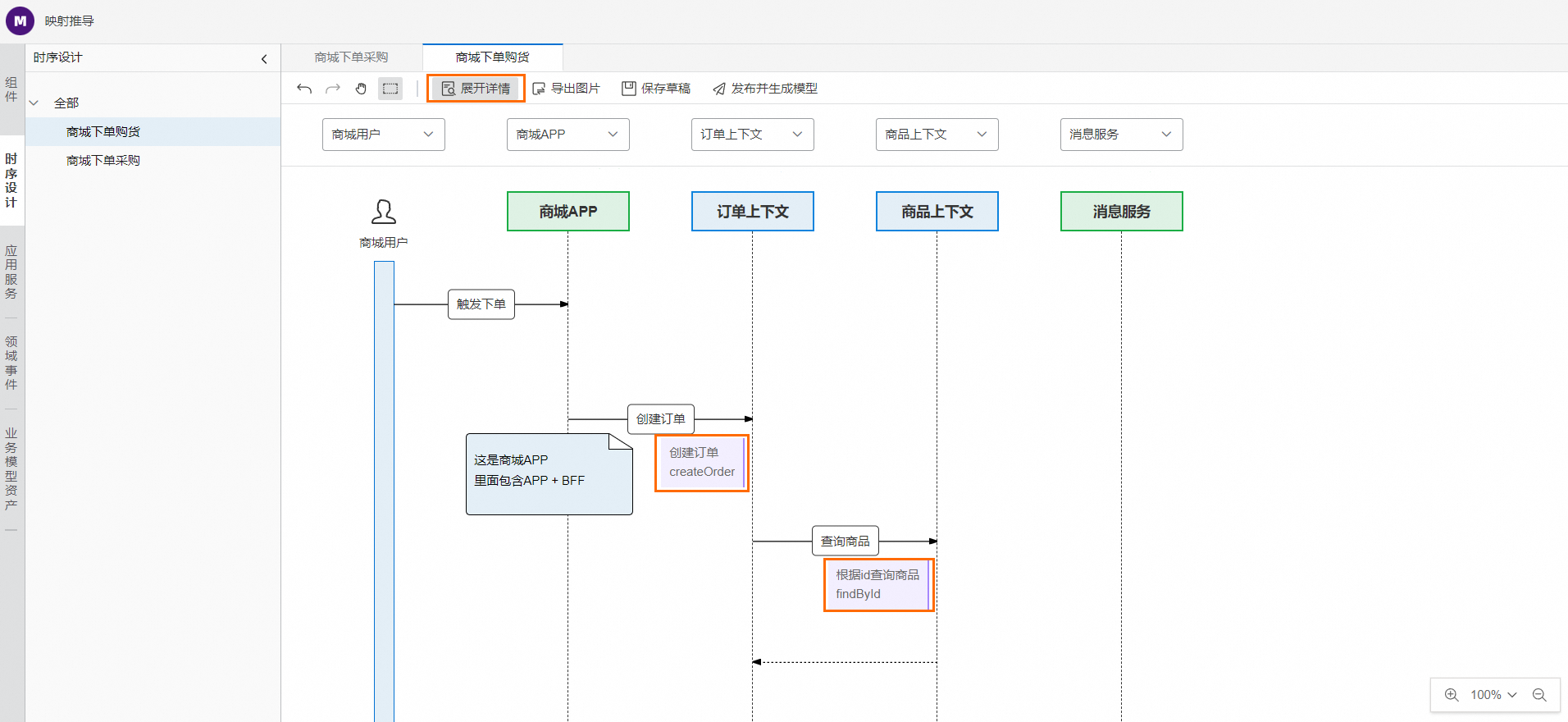Select the createOrder detail box
Viewport: 1568px width, 722px height.
coord(702,464)
